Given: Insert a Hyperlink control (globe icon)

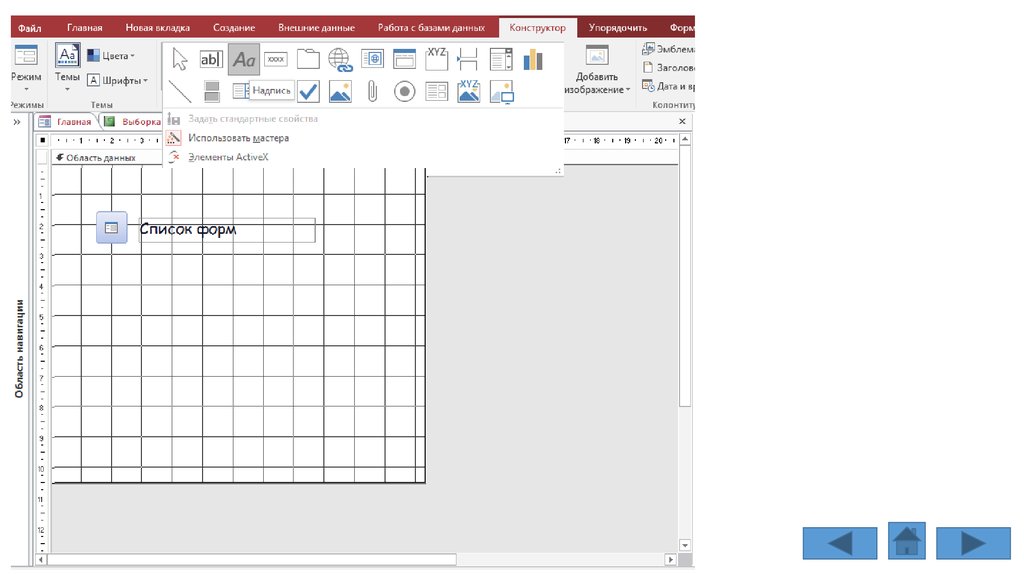Looking at the screenshot, I should point(340,60).
